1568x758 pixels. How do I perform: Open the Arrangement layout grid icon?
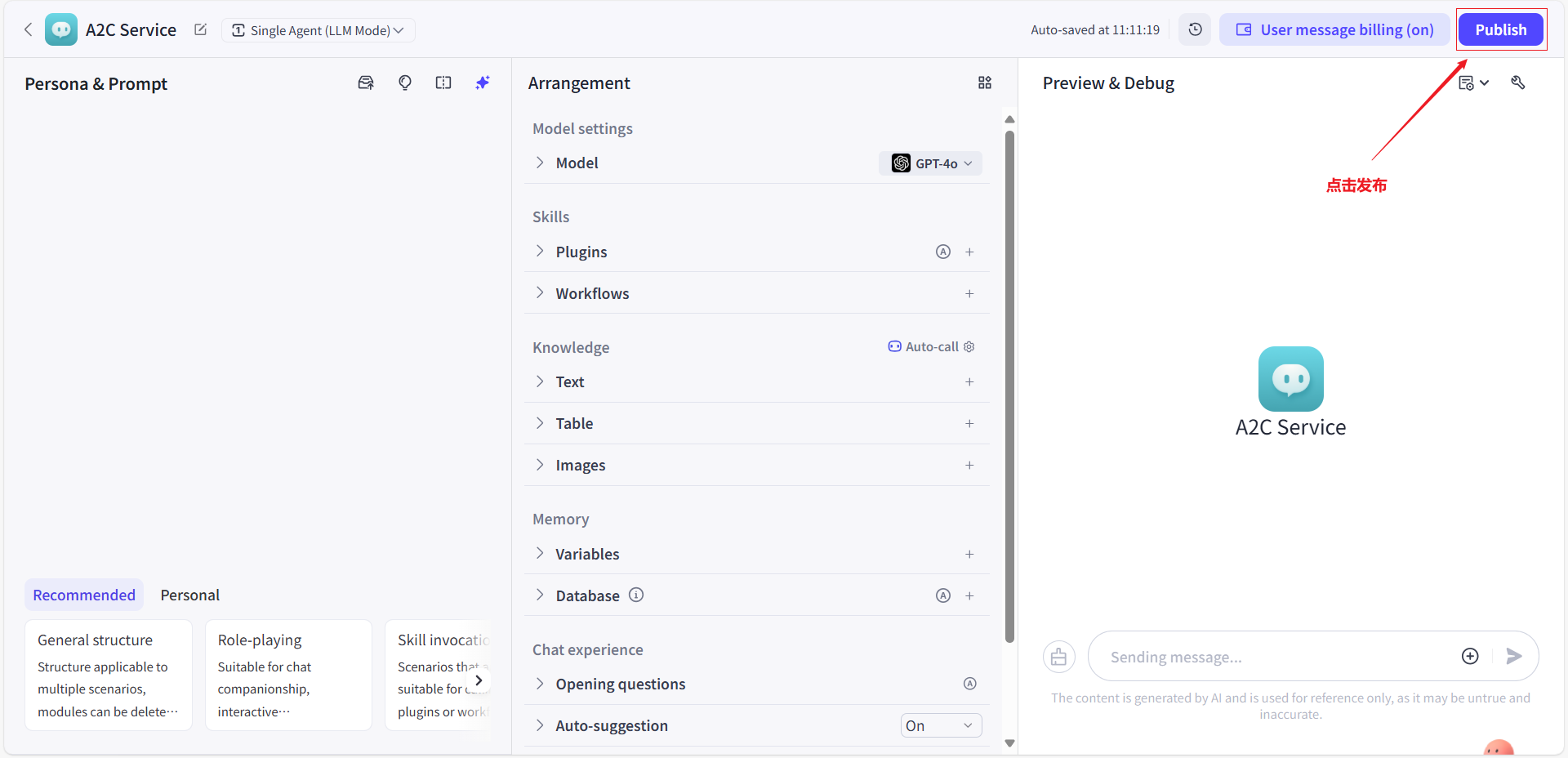click(985, 83)
